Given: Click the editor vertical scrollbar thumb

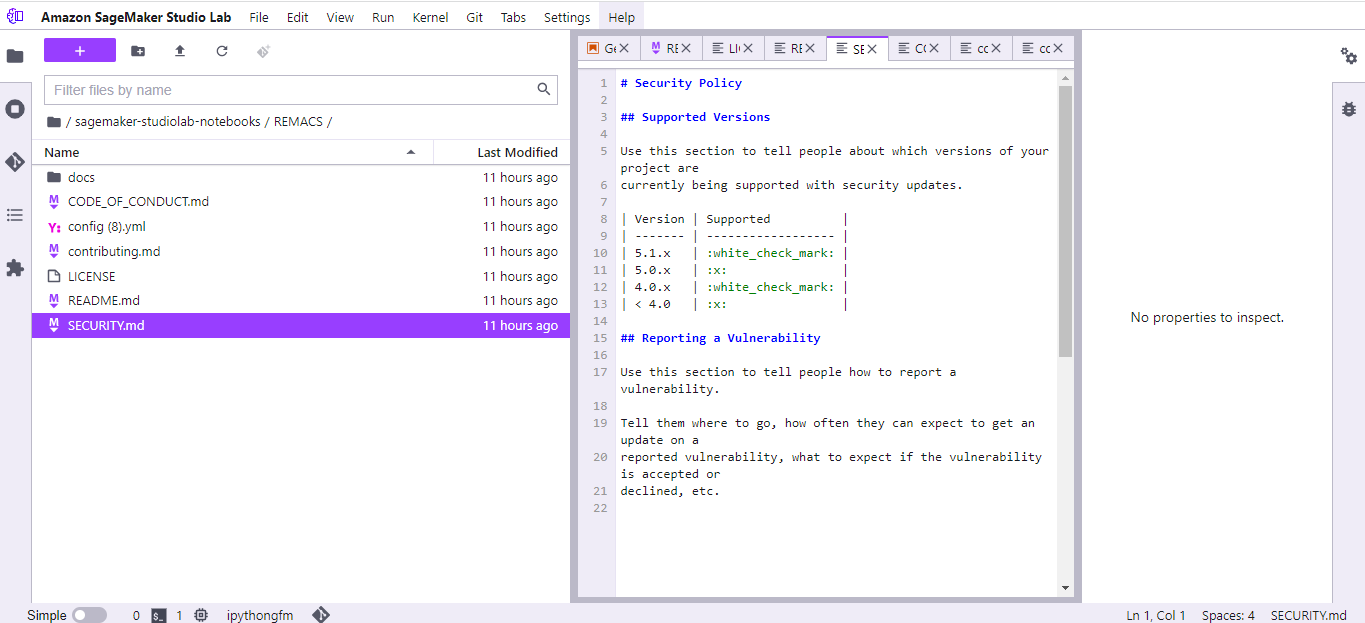Looking at the screenshot, I should (x=1065, y=221).
